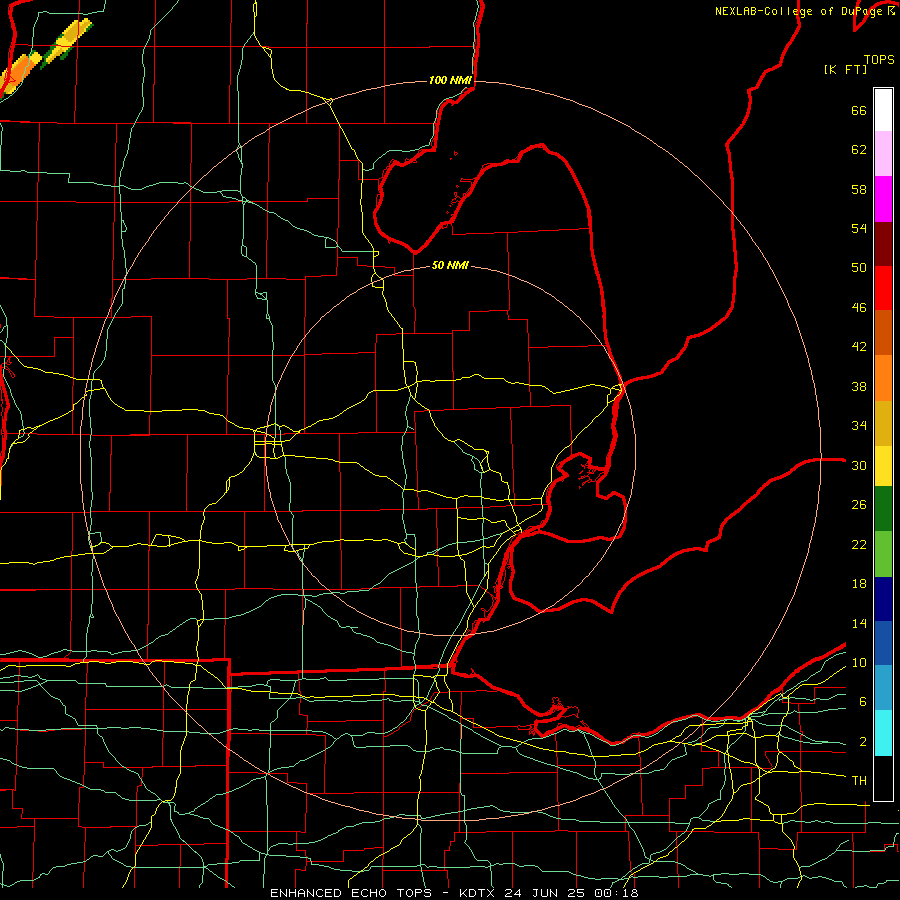900x900 pixels.
Task: Click the cyan 2-6 kft swatch
Action: coord(883,733)
